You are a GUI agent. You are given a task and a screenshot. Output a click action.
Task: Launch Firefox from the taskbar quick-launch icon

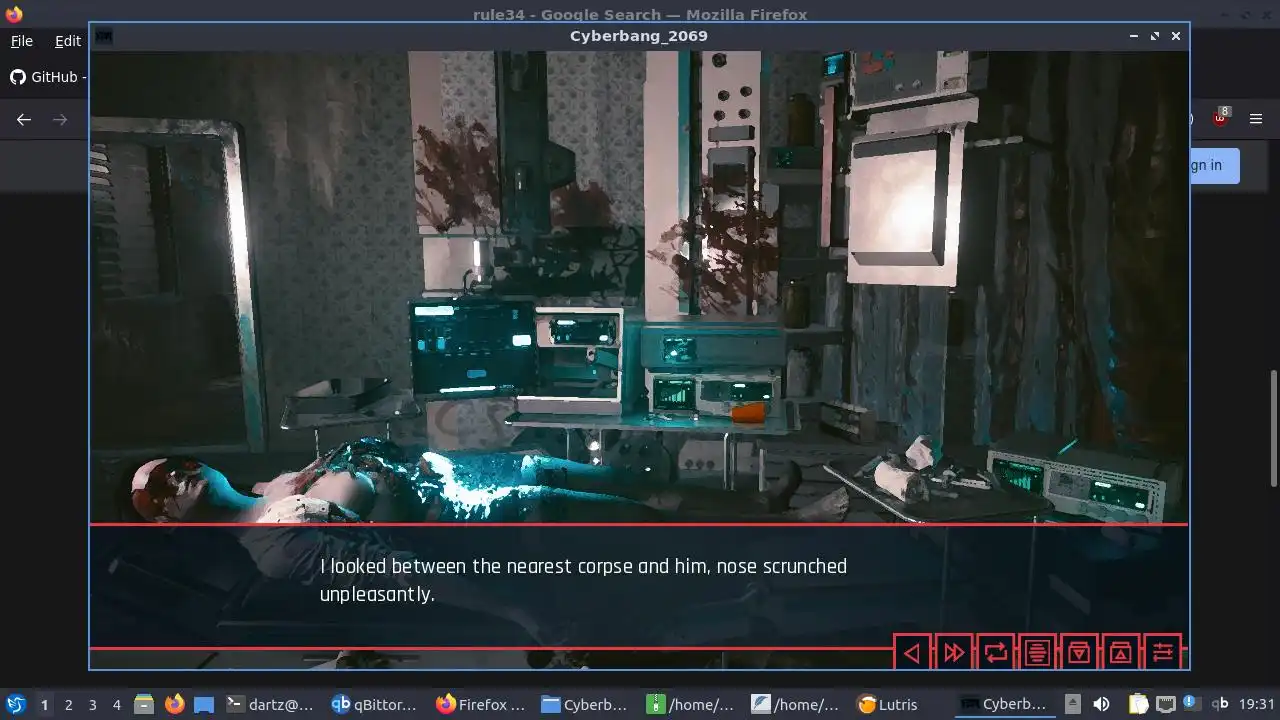174,705
